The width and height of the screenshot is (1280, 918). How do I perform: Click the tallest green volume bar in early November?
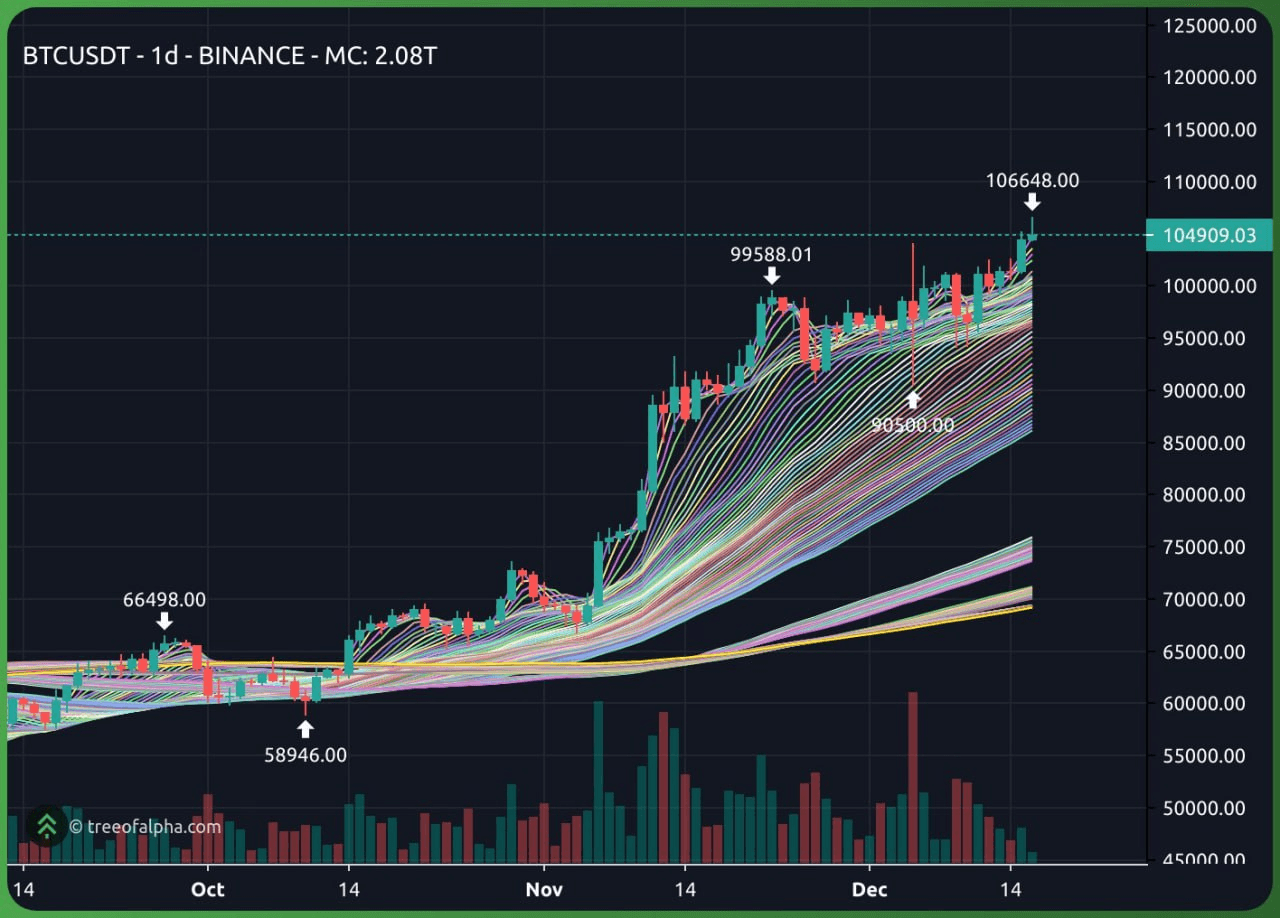point(598,782)
